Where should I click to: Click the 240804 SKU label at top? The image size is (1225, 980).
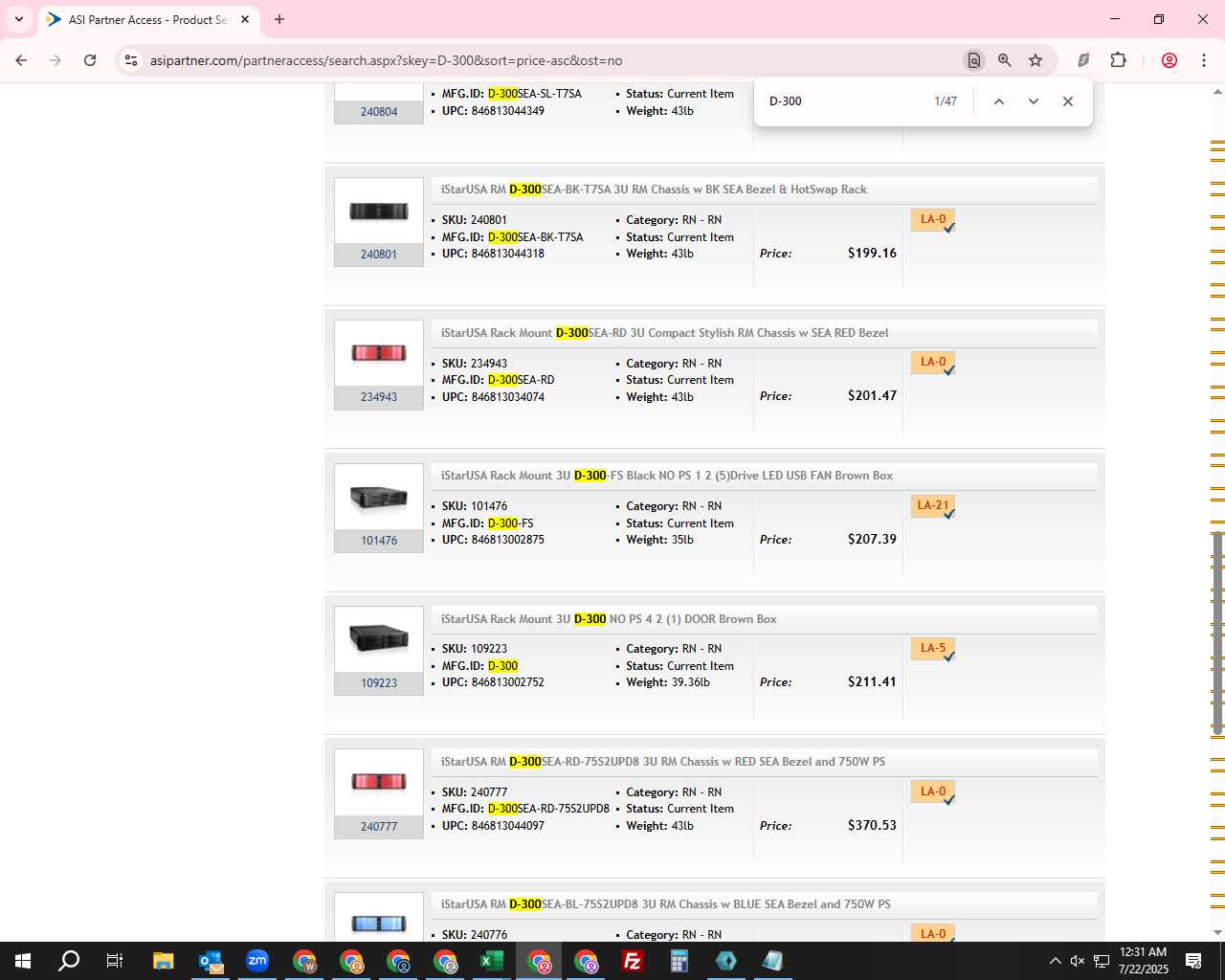379,112
